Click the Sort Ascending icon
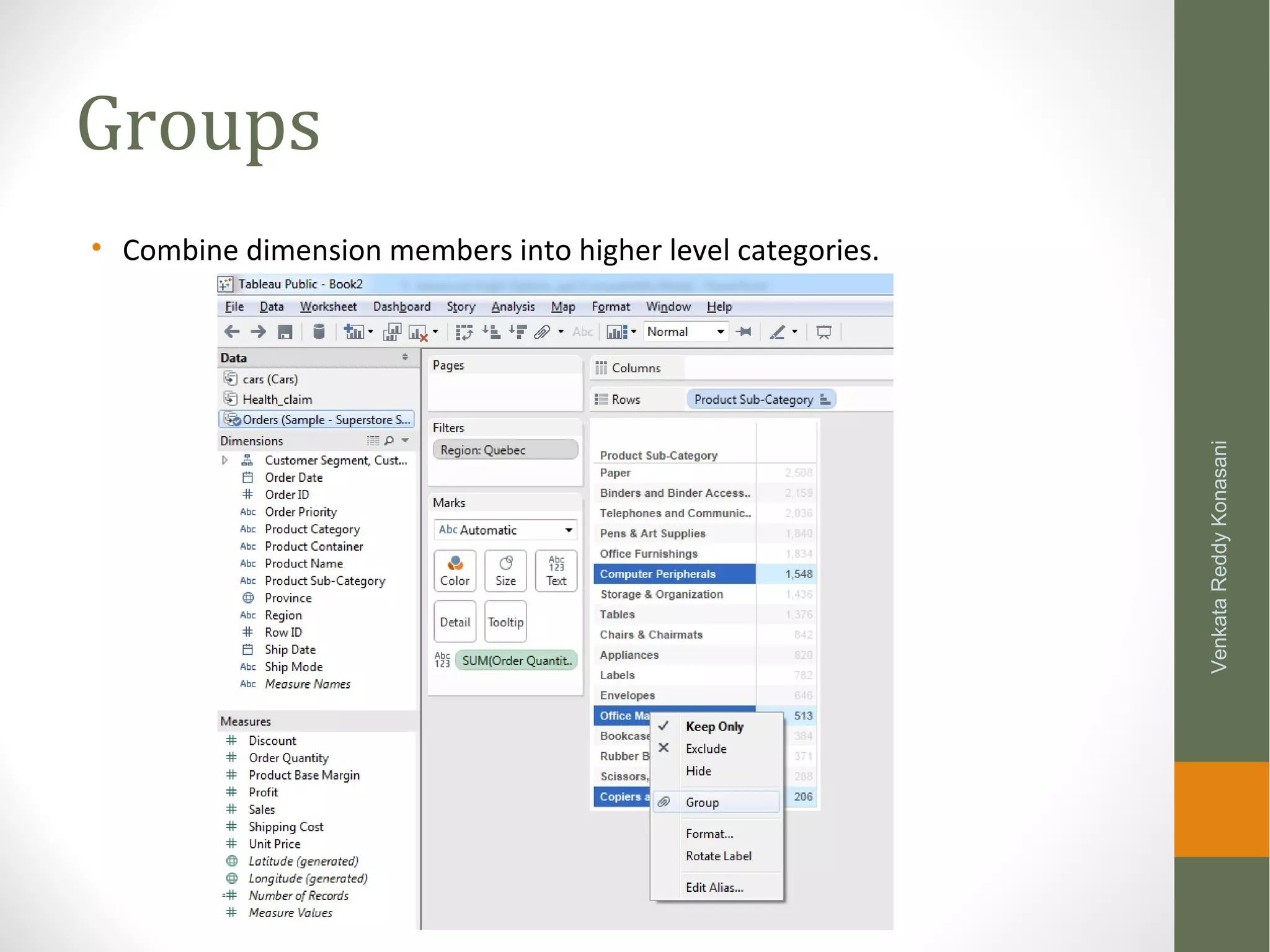 tap(491, 332)
